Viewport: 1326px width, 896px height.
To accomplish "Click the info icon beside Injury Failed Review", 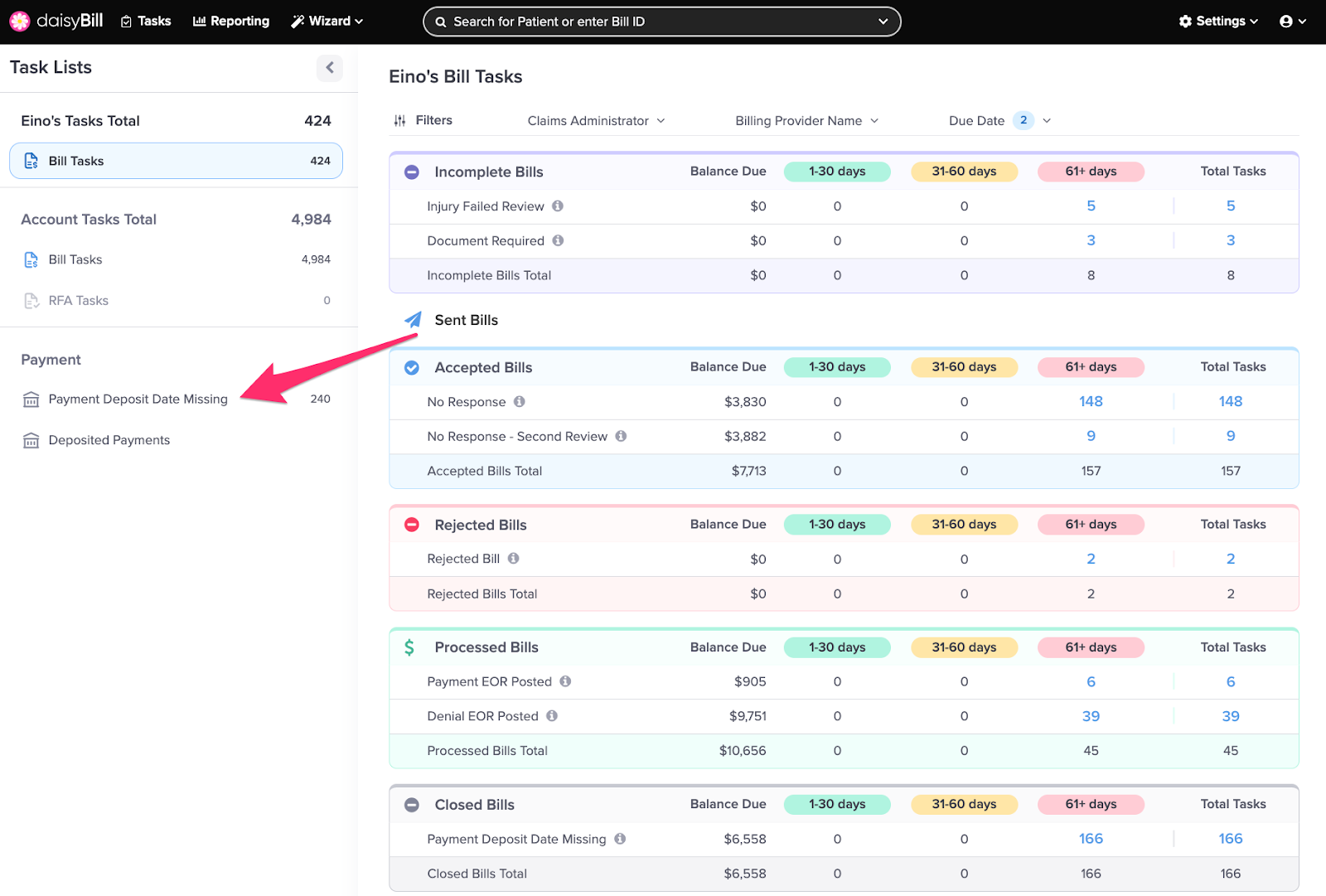I will [x=558, y=206].
